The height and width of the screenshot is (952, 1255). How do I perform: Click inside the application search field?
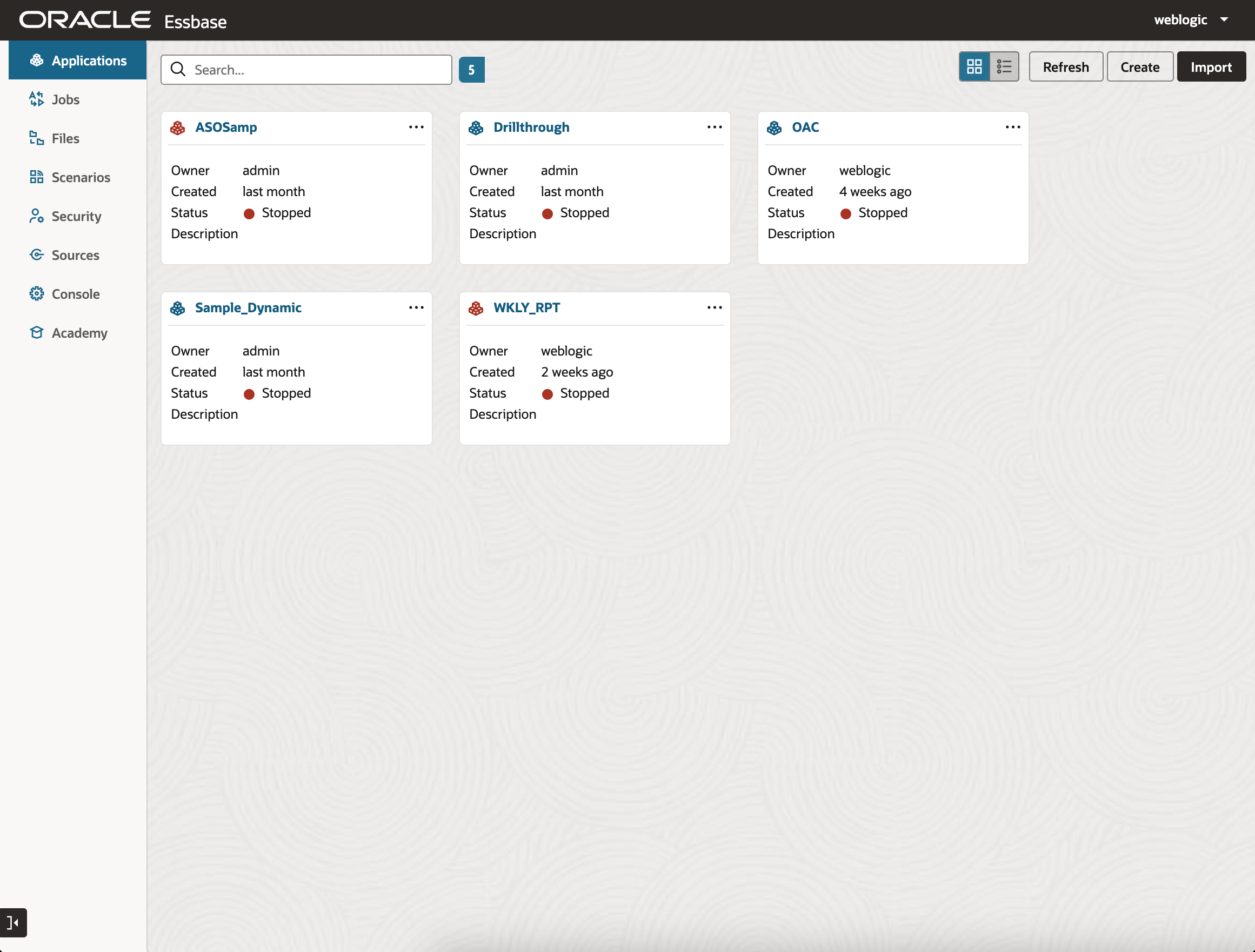tap(306, 69)
